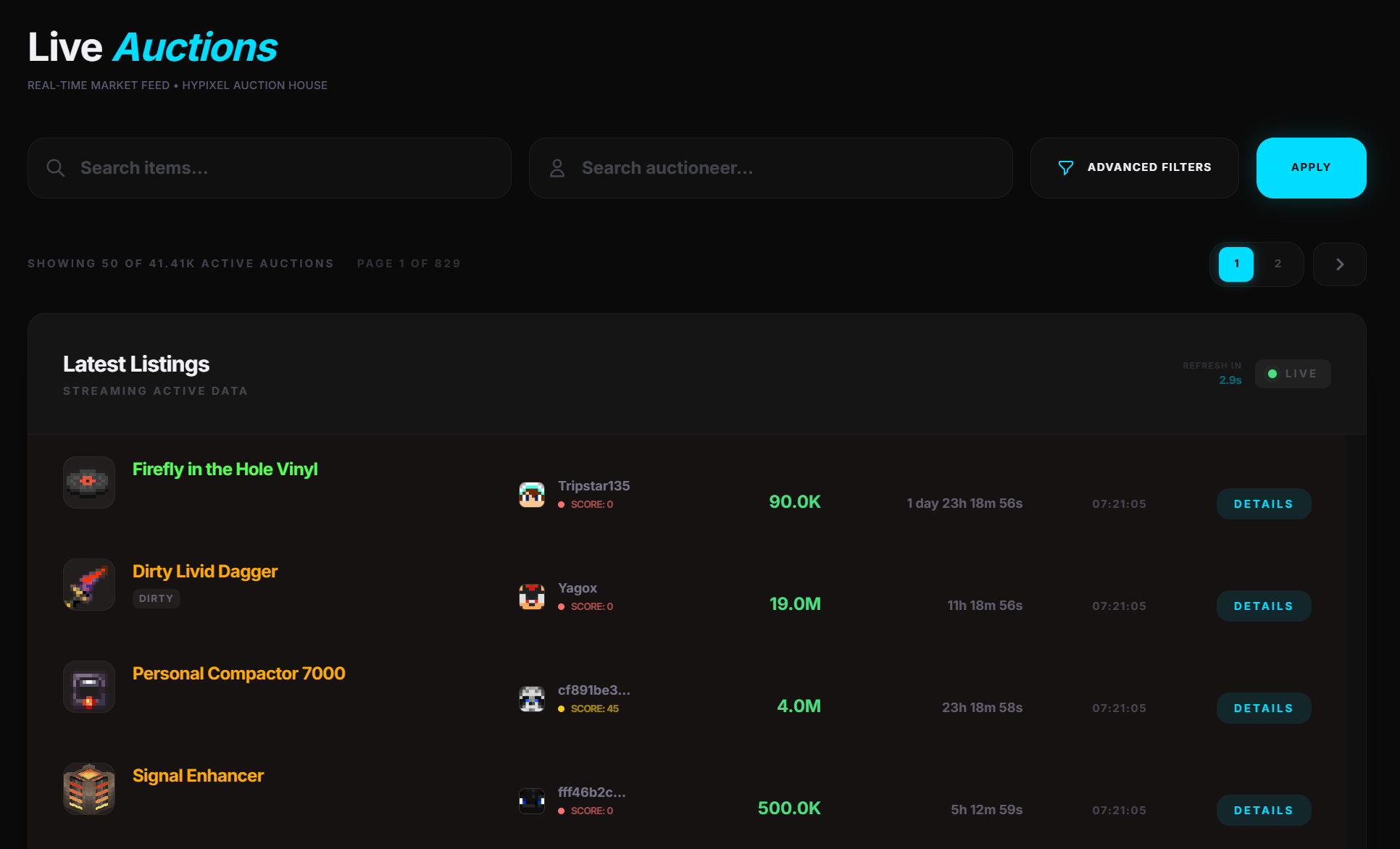
Task: Open Details for Firefly in the Hole Vinyl
Action: tap(1263, 504)
